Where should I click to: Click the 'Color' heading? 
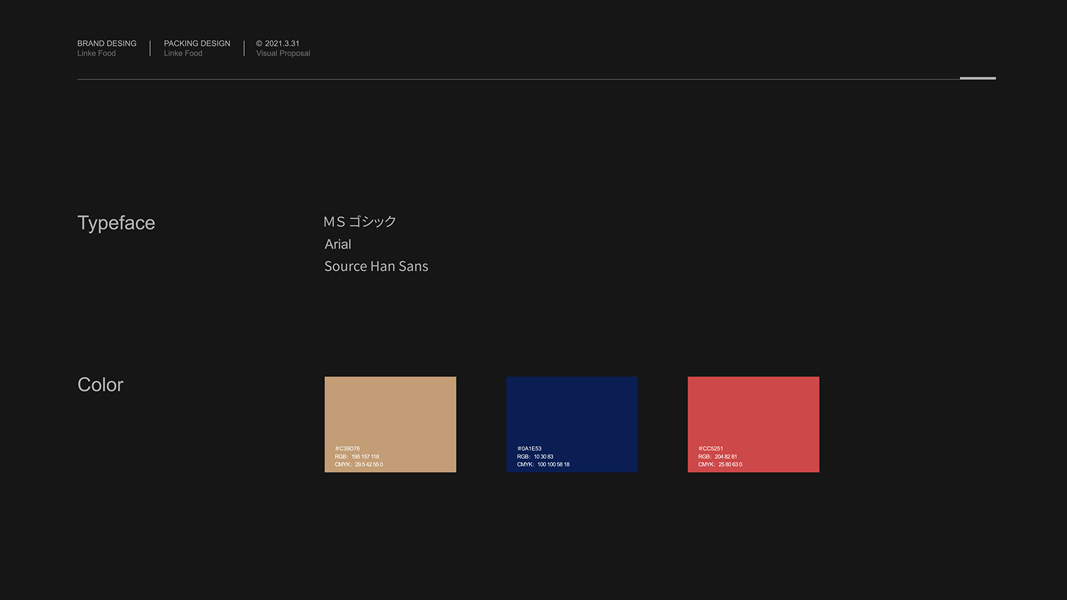coord(100,384)
